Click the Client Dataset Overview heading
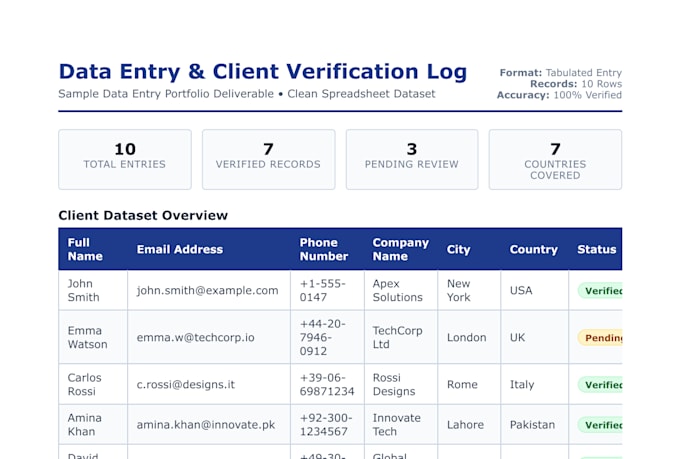Viewport: 680px width, 459px height. (x=143, y=216)
